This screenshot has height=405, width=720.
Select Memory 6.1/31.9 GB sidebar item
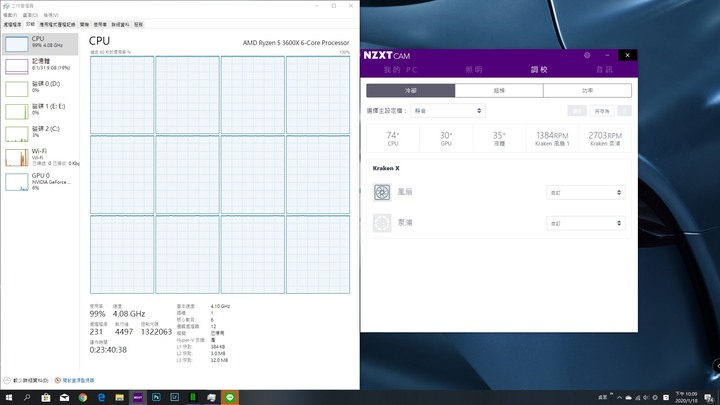[x=40, y=66]
